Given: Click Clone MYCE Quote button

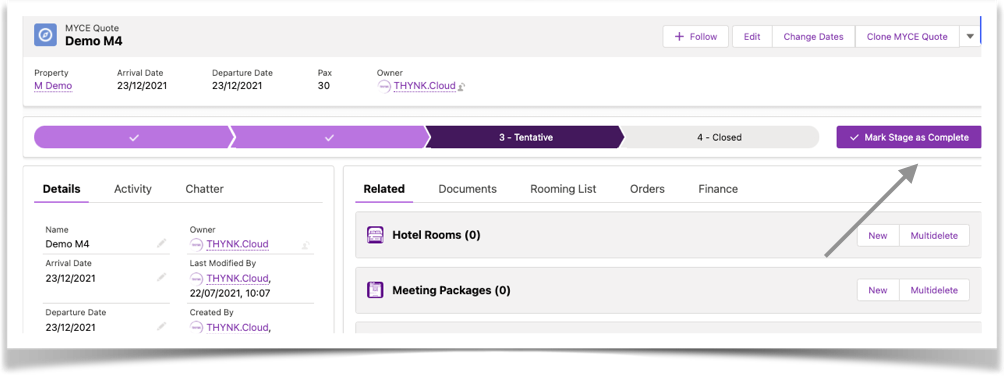Looking at the screenshot, I should (x=907, y=37).
